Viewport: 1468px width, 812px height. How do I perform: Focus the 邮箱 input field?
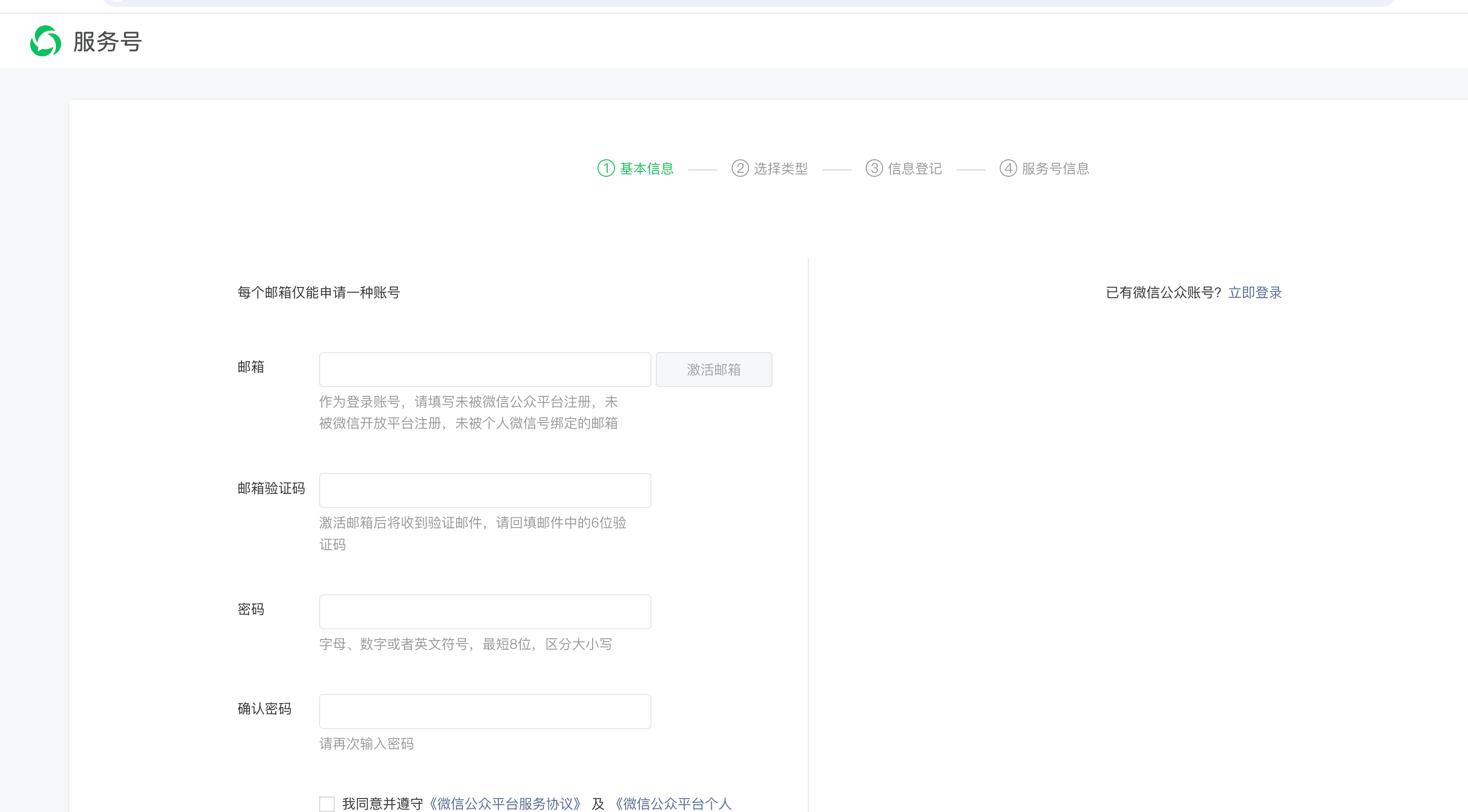(484, 369)
